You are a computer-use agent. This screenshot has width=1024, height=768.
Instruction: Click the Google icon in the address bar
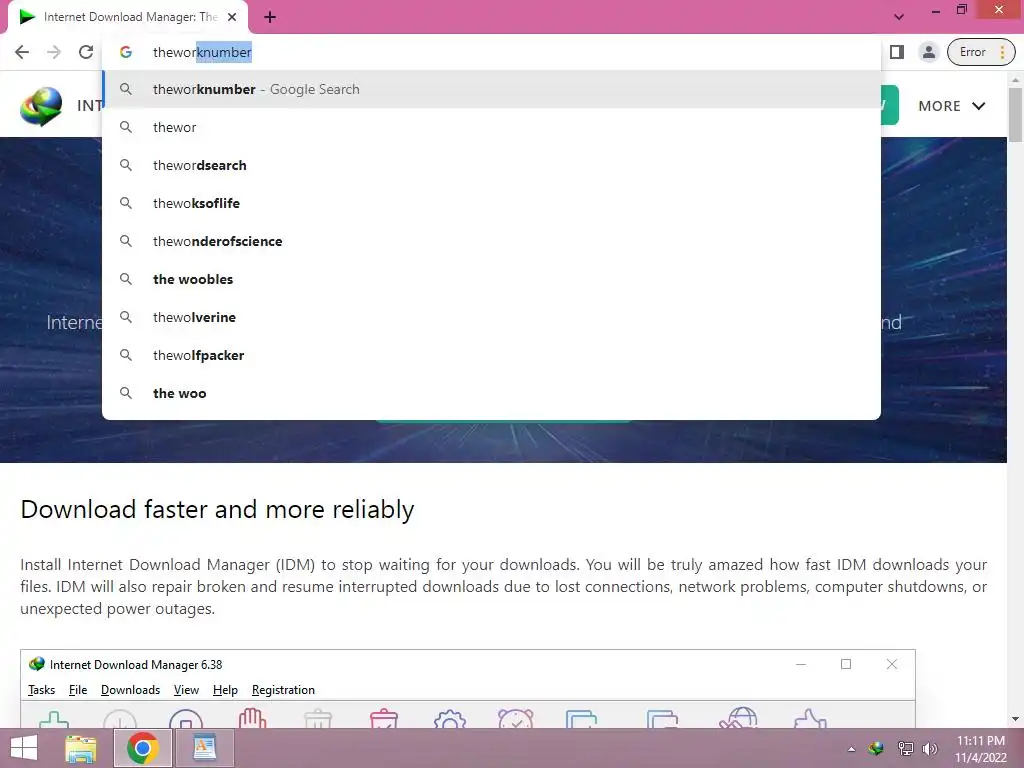126,52
